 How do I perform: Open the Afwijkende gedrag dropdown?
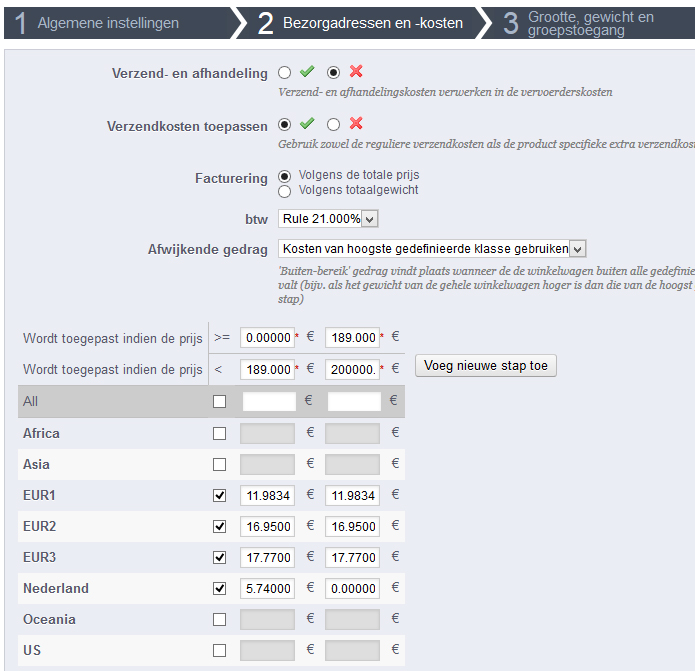pos(432,249)
